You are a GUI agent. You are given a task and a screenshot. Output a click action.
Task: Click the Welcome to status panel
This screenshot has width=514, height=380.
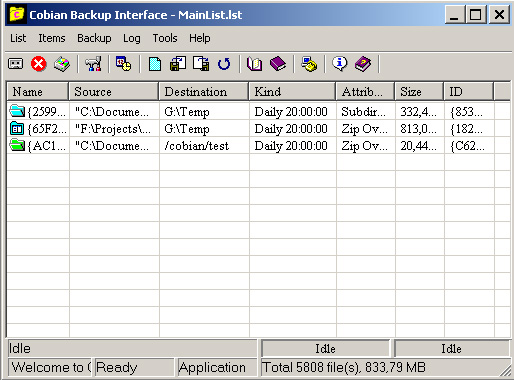pos(50,367)
